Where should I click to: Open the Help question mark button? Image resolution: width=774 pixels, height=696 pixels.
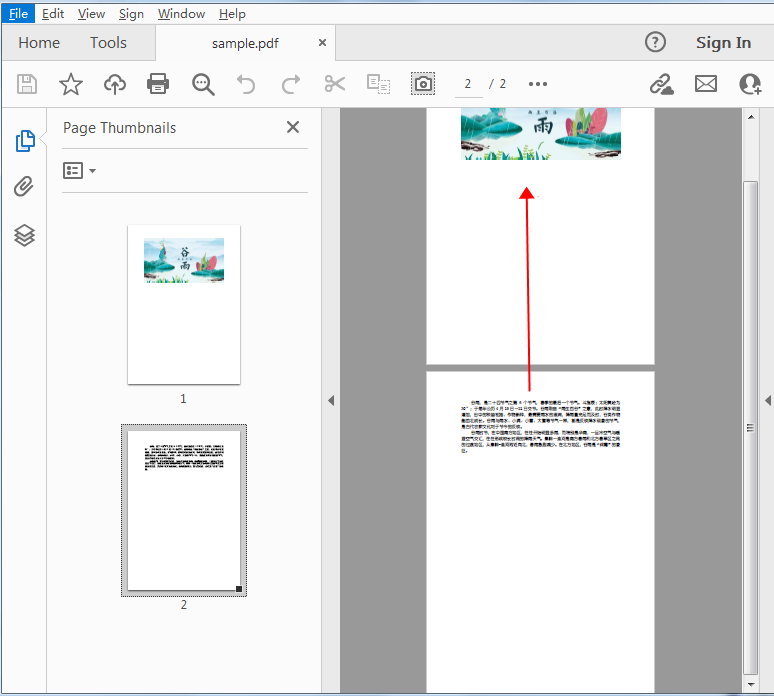tap(655, 42)
